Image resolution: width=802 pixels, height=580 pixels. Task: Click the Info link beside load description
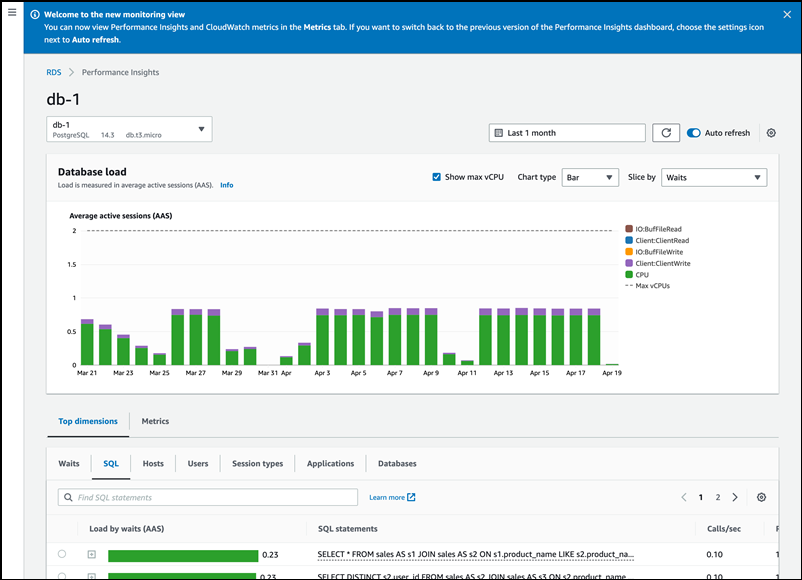[x=226, y=185]
